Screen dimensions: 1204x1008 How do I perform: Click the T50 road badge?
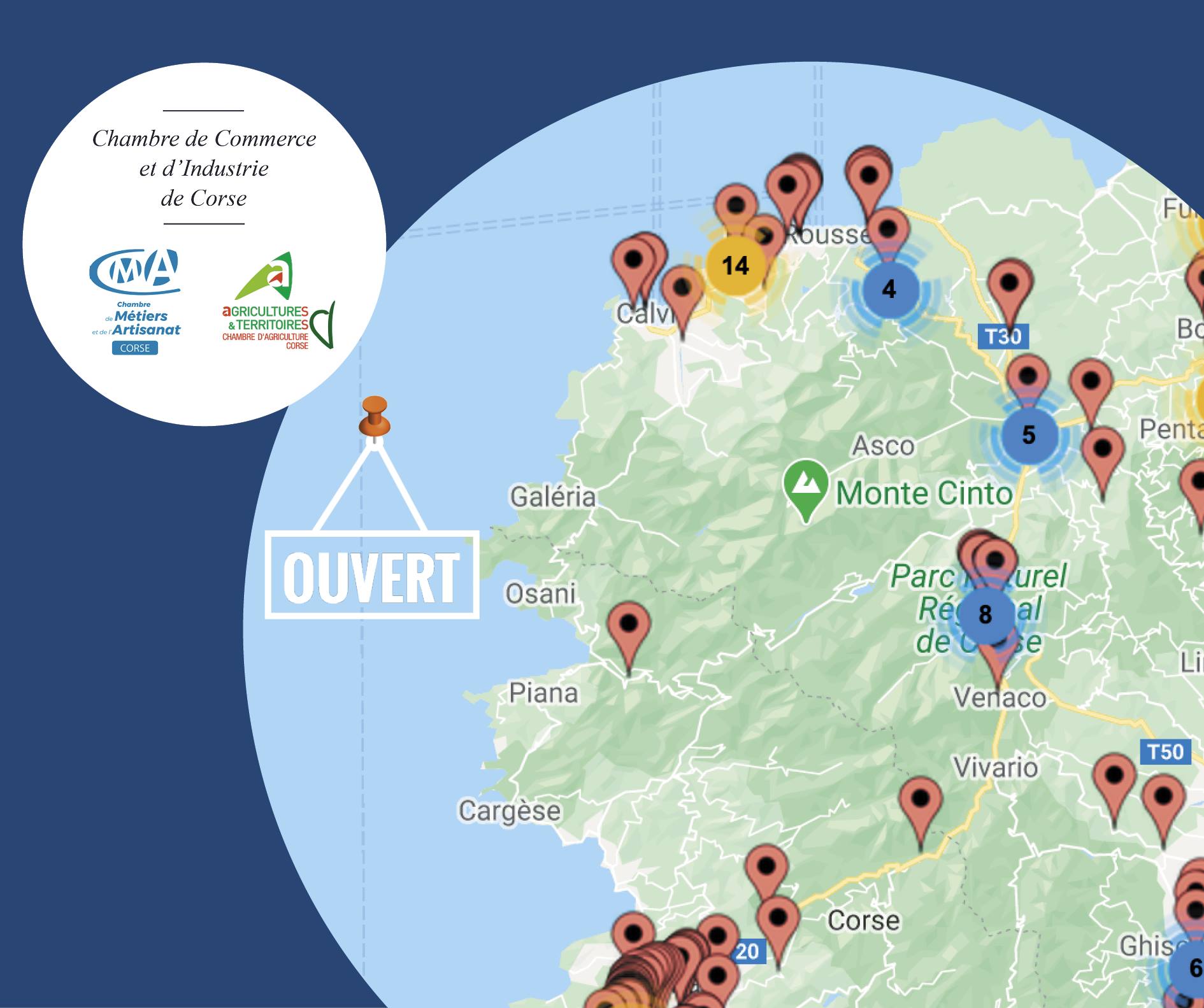(1165, 752)
